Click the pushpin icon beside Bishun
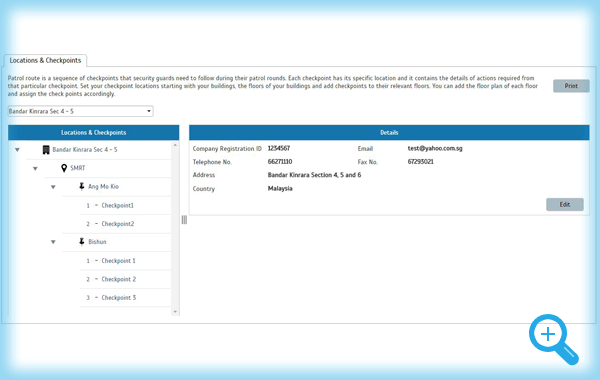The image size is (600, 380). 82,241
